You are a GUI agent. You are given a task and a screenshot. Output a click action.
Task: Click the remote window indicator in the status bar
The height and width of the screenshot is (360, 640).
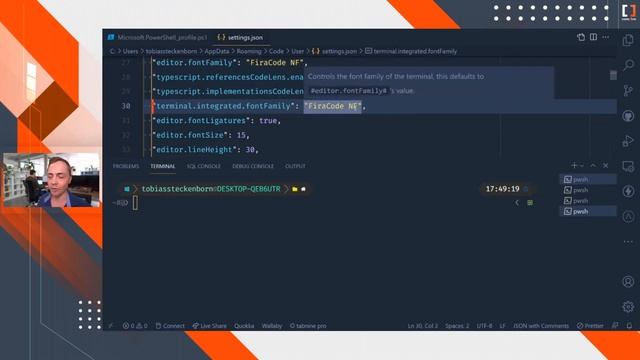pyautogui.click(x=111, y=326)
